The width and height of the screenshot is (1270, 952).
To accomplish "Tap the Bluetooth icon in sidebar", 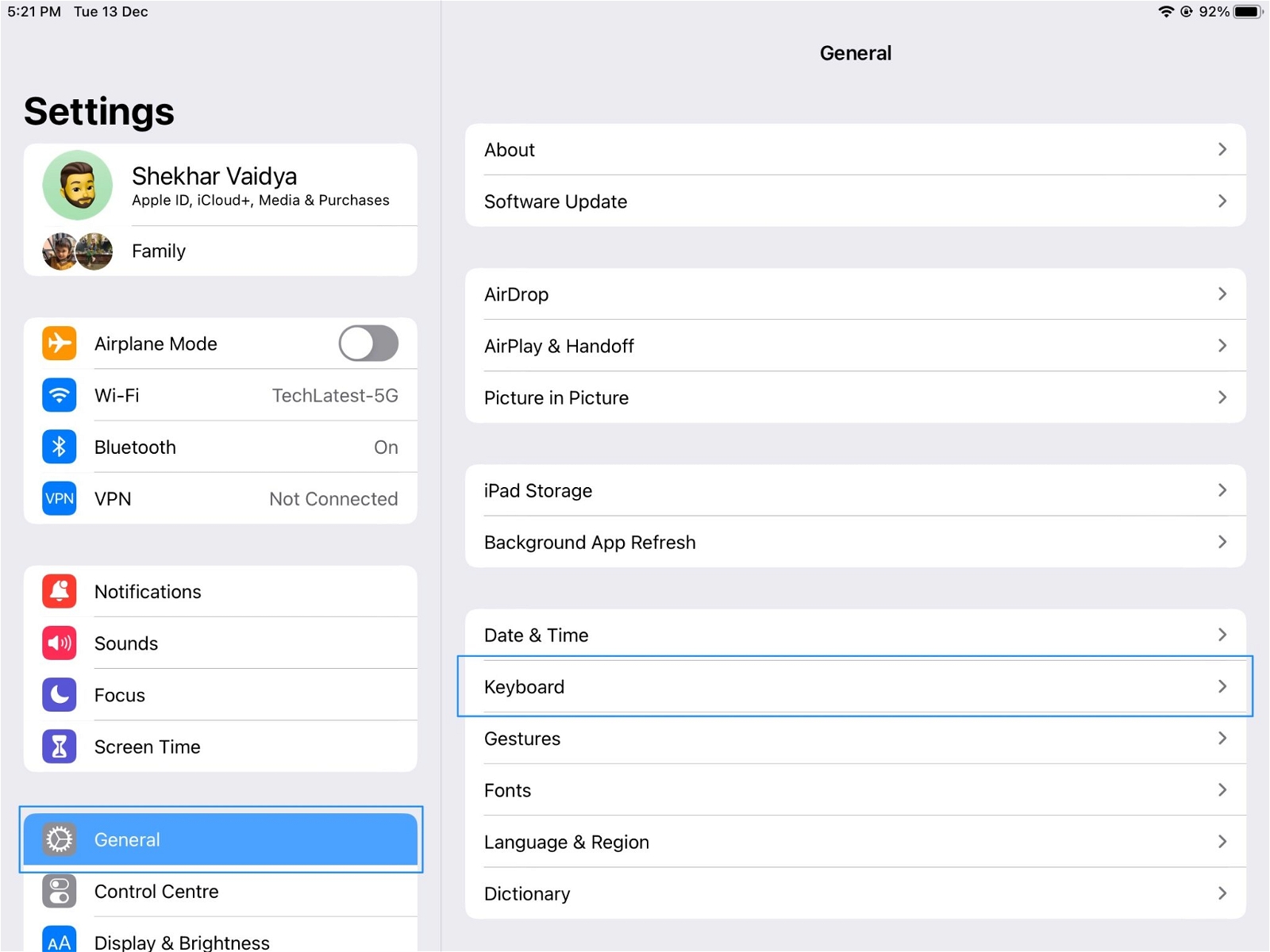I will (60, 447).
